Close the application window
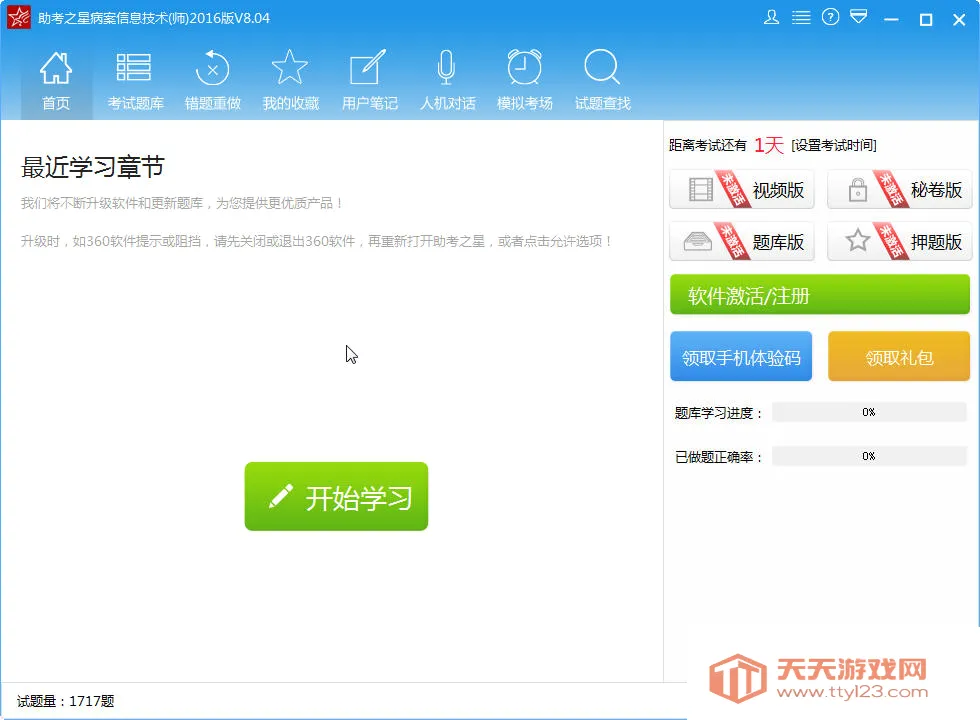Screen dimensions: 980x720 pos(959,19)
